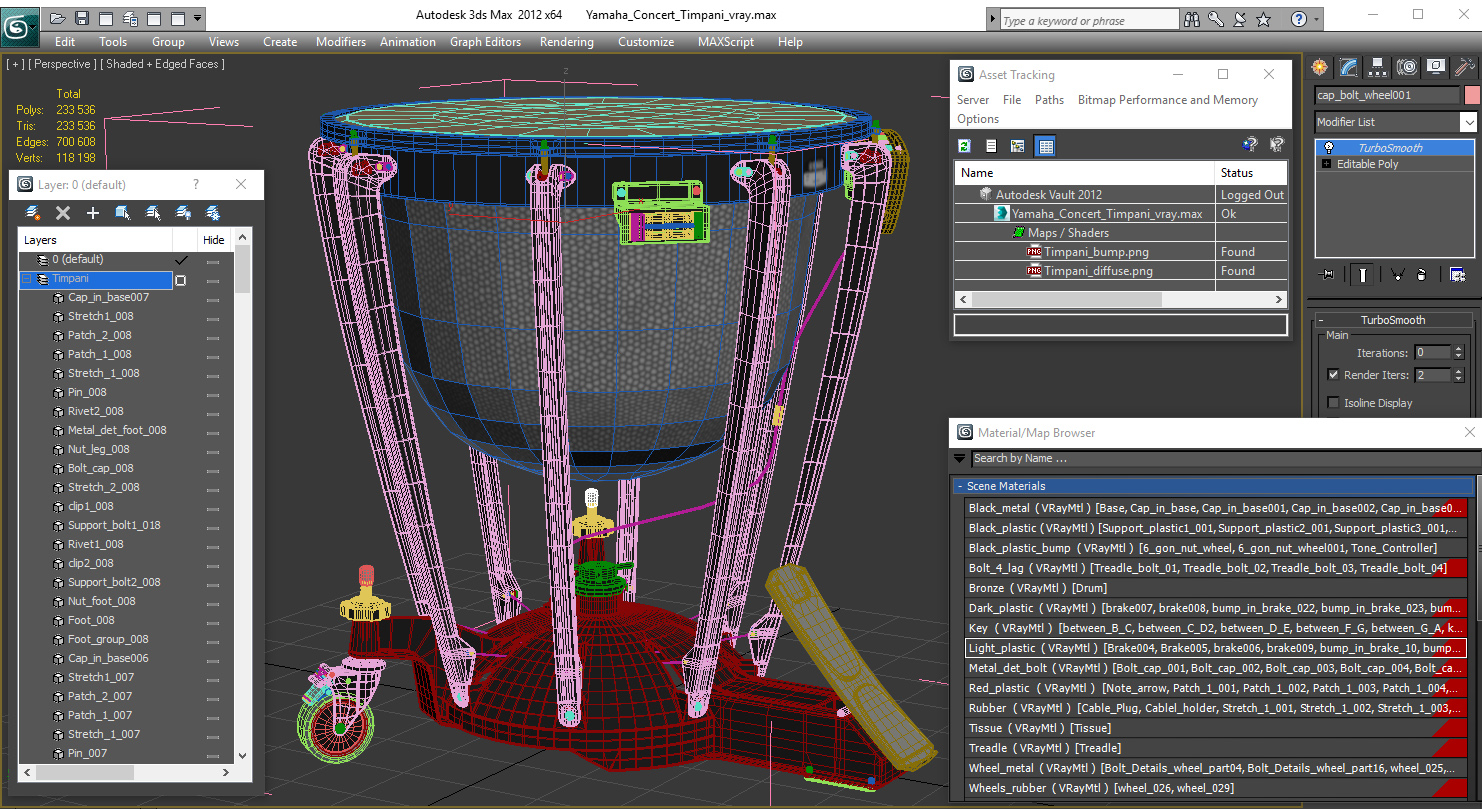Click the Status column header
1482x810 pixels.
1250,173
